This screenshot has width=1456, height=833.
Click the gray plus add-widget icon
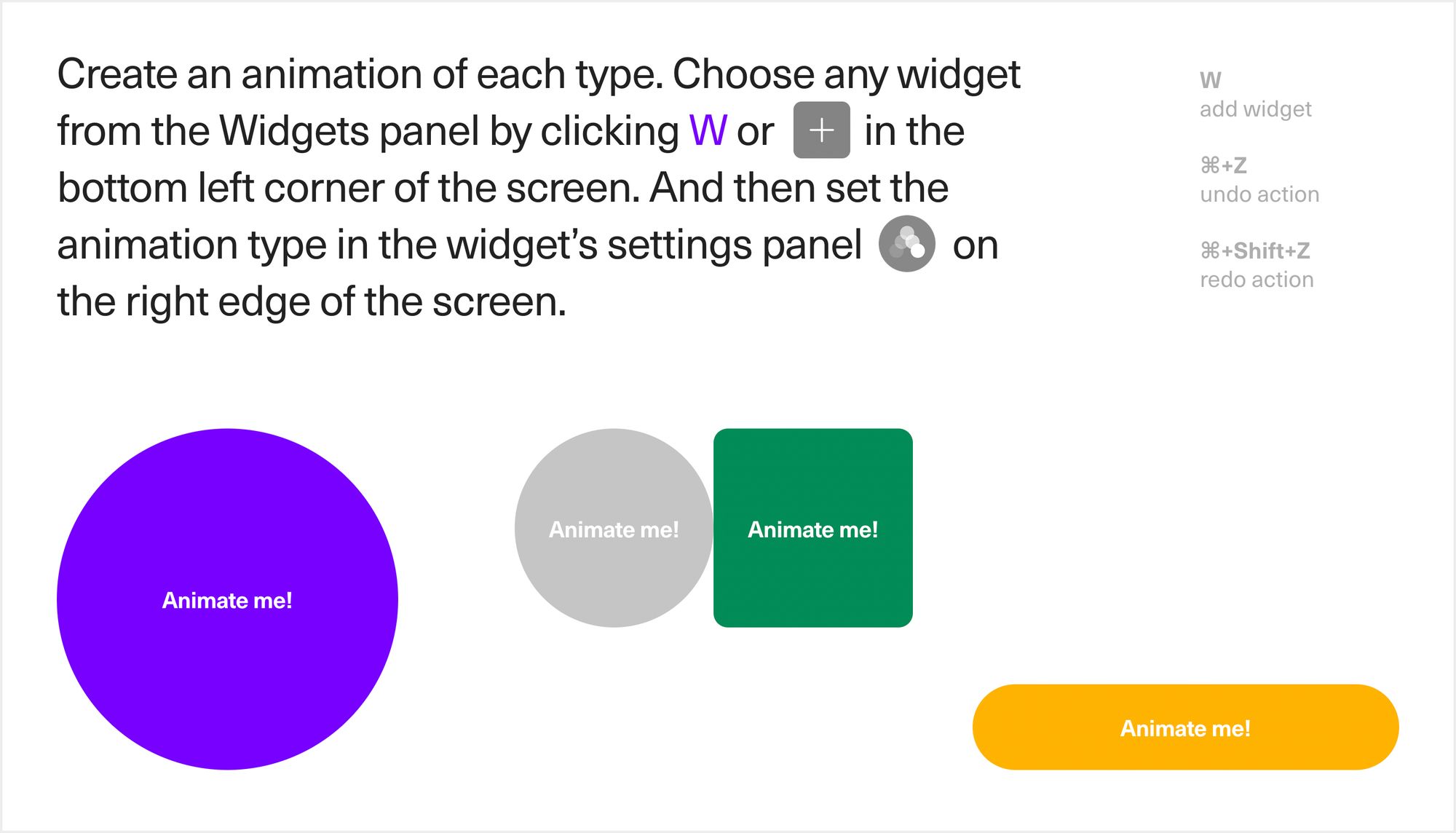[x=821, y=130]
